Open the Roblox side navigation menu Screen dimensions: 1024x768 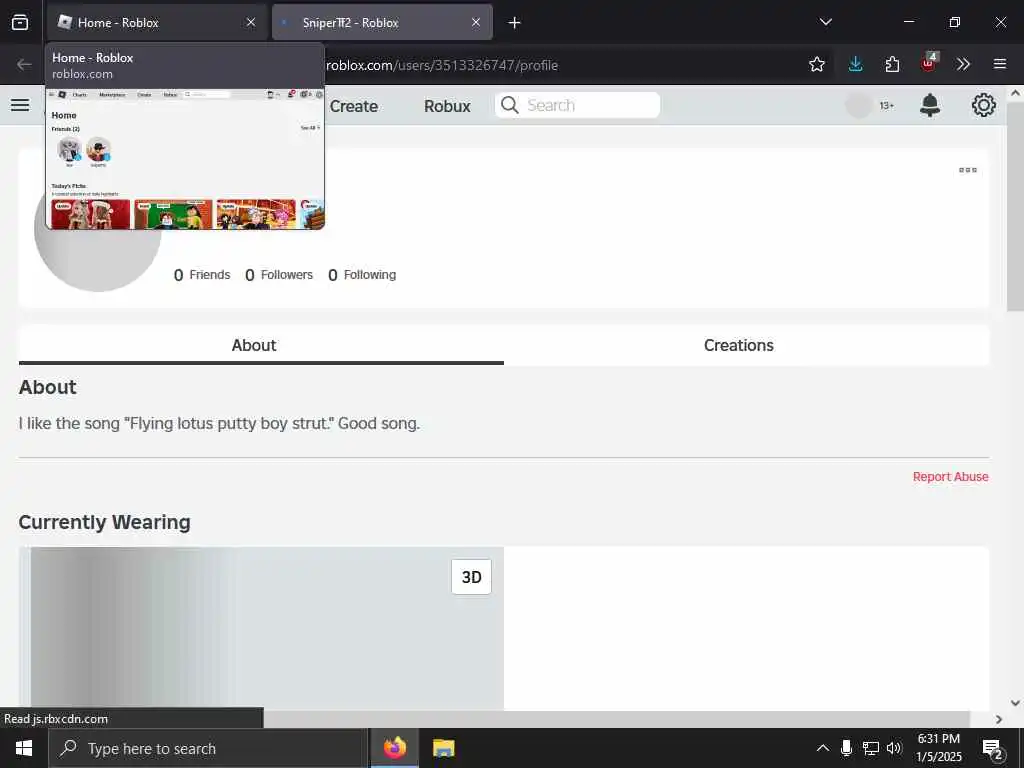[20, 104]
